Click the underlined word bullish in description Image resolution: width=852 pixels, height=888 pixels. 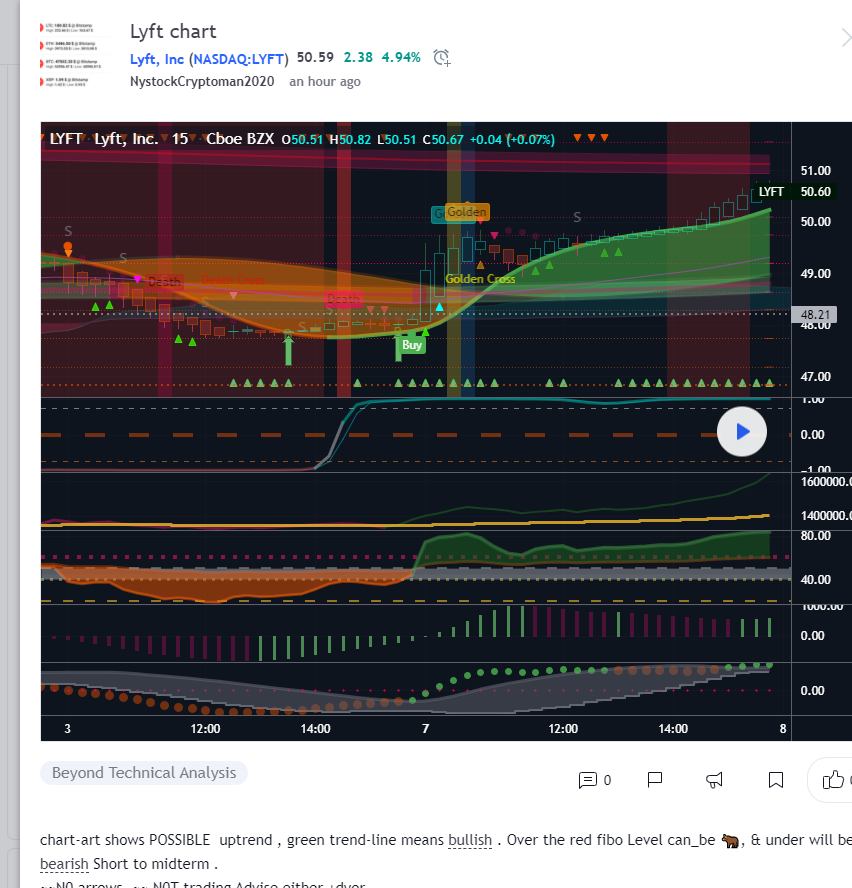point(470,840)
